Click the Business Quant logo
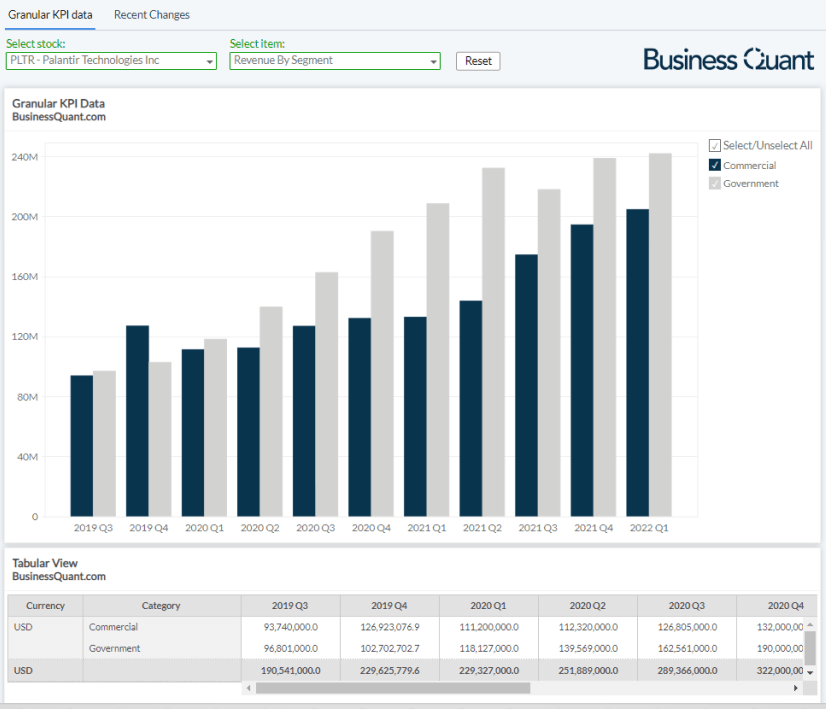 728,59
